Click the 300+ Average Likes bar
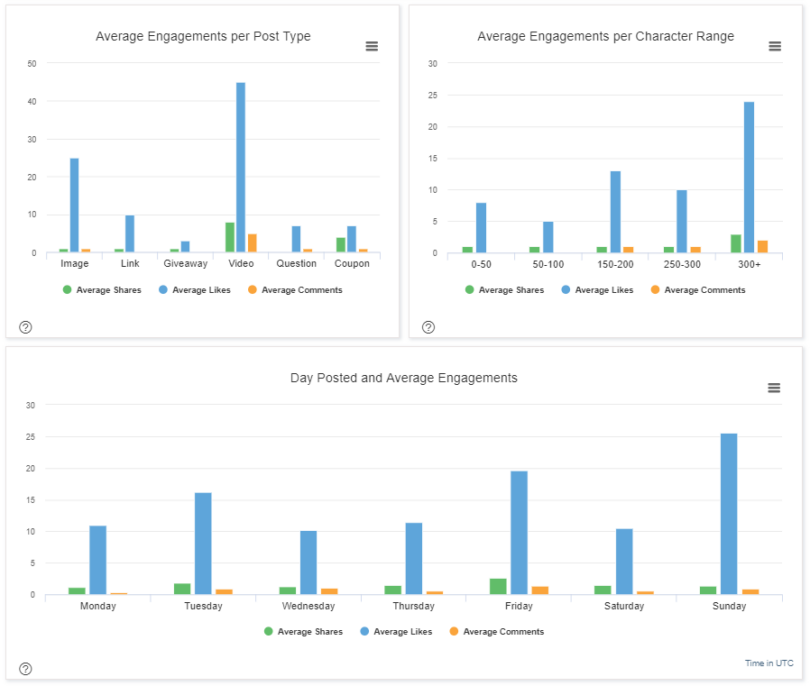This screenshot has height=686, width=810. click(x=748, y=177)
